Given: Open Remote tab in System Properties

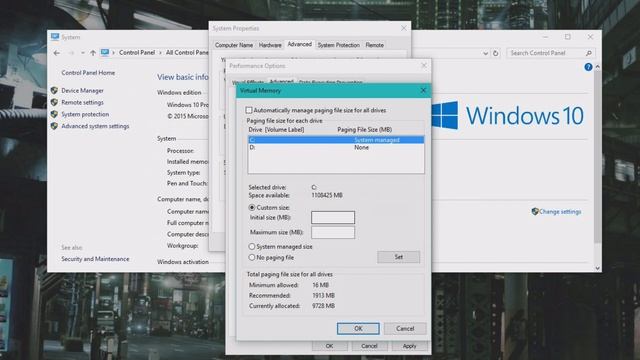Looking at the screenshot, I should point(374,45).
